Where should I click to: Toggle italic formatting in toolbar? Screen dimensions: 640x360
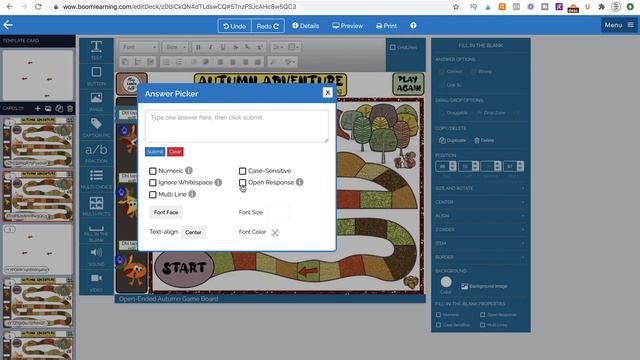click(x=211, y=47)
